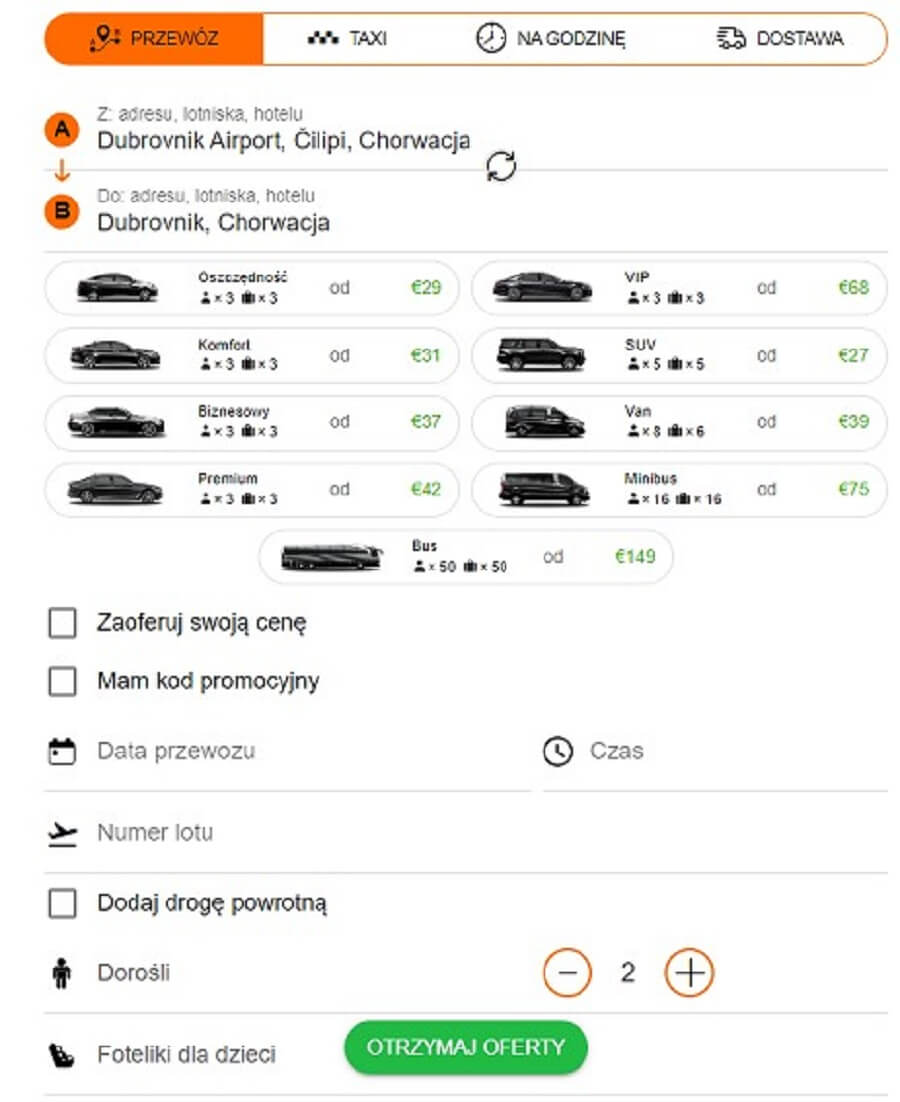Check the Dodaj drogę powrotną box
The image size is (900, 1102).
point(63,904)
